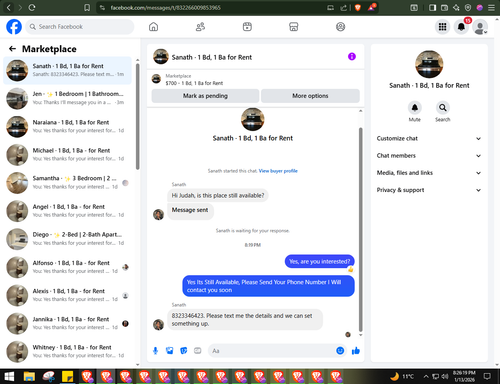Open the purple conversation info icon
The height and width of the screenshot is (384, 500).
click(352, 57)
